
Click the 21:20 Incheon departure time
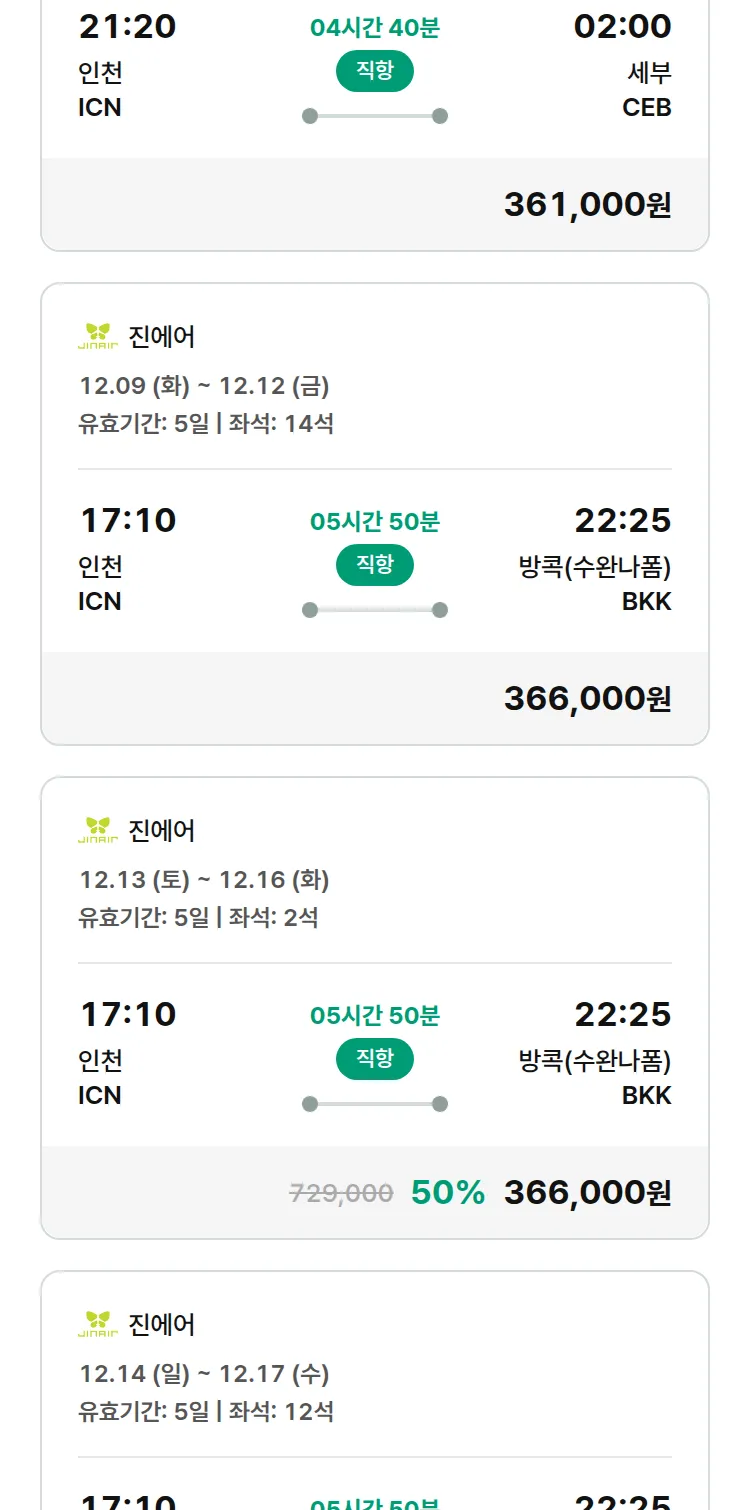(x=127, y=27)
